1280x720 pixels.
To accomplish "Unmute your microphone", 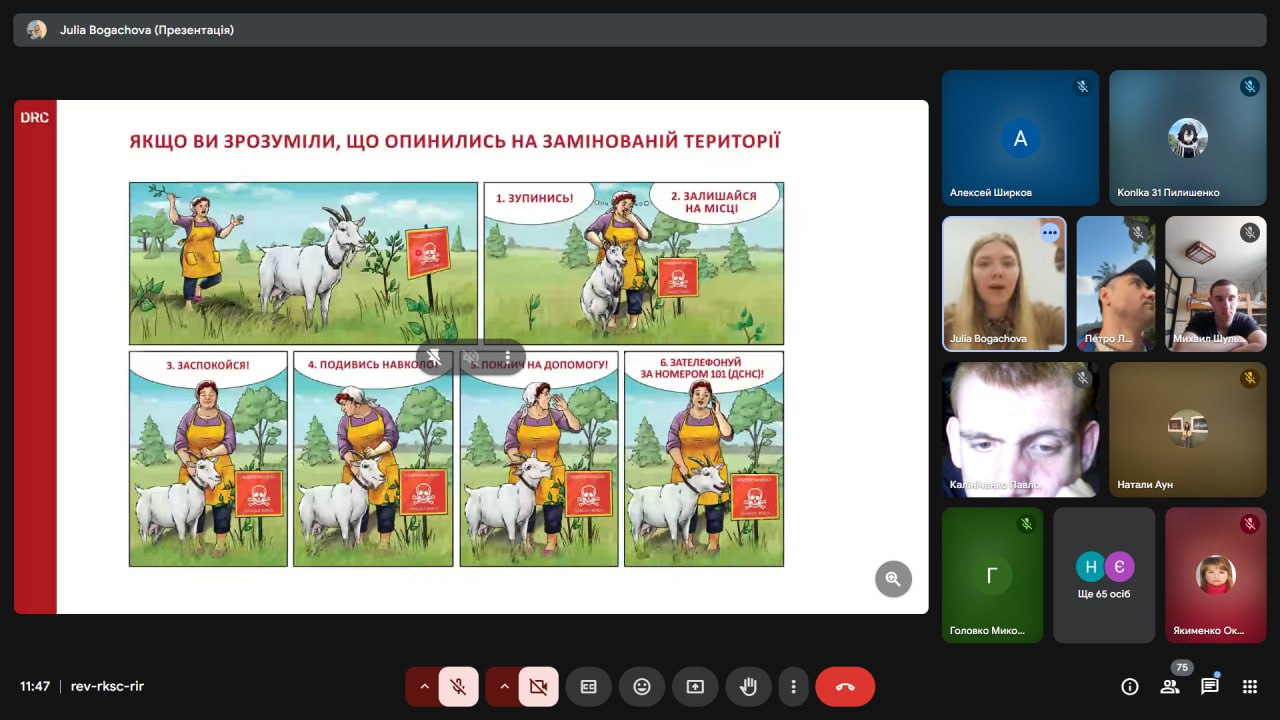I will click(458, 687).
